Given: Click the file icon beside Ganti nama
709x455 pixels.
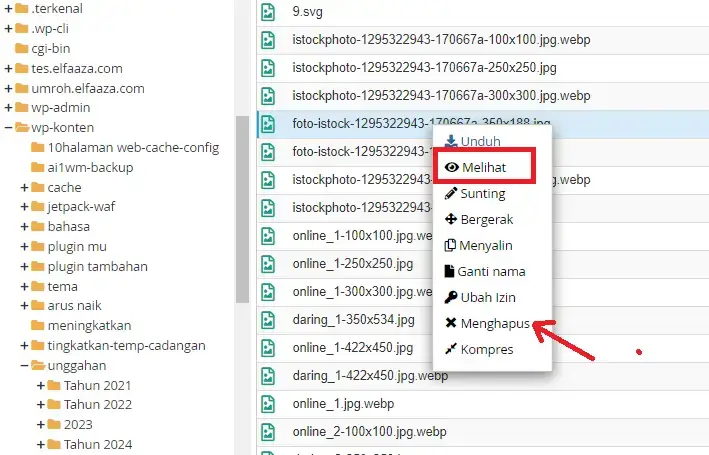Looking at the screenshot, I should [449, 271].
